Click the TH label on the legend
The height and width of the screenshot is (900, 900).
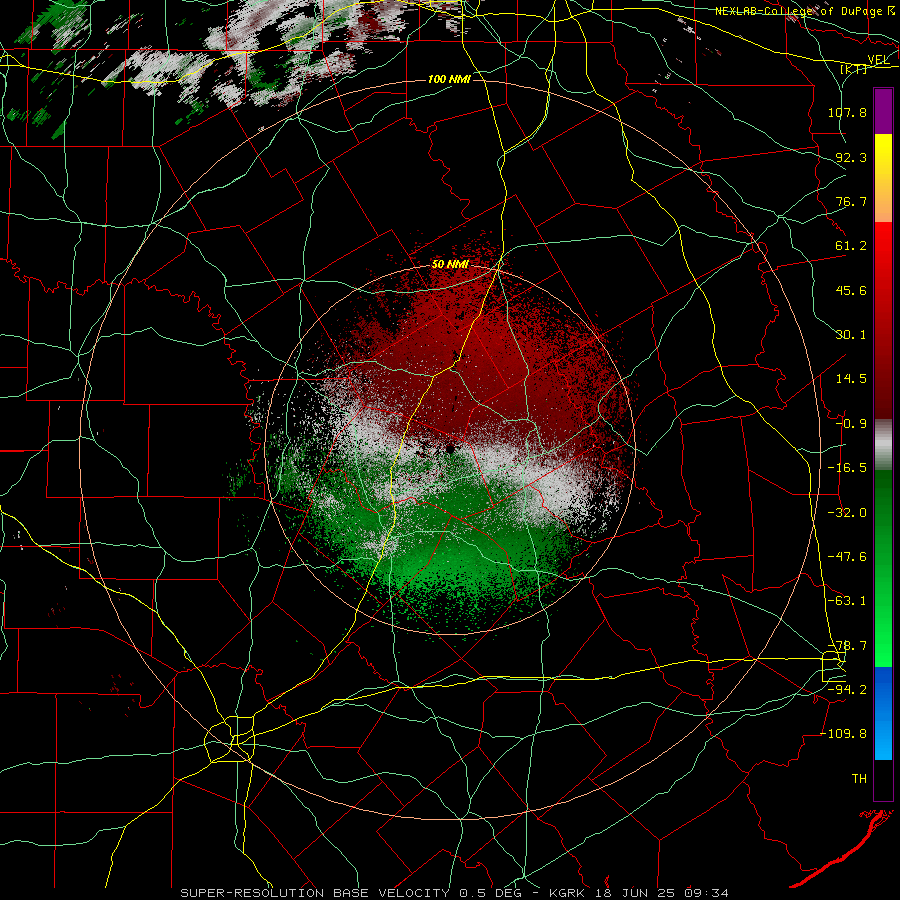click(x=859, y=779)
